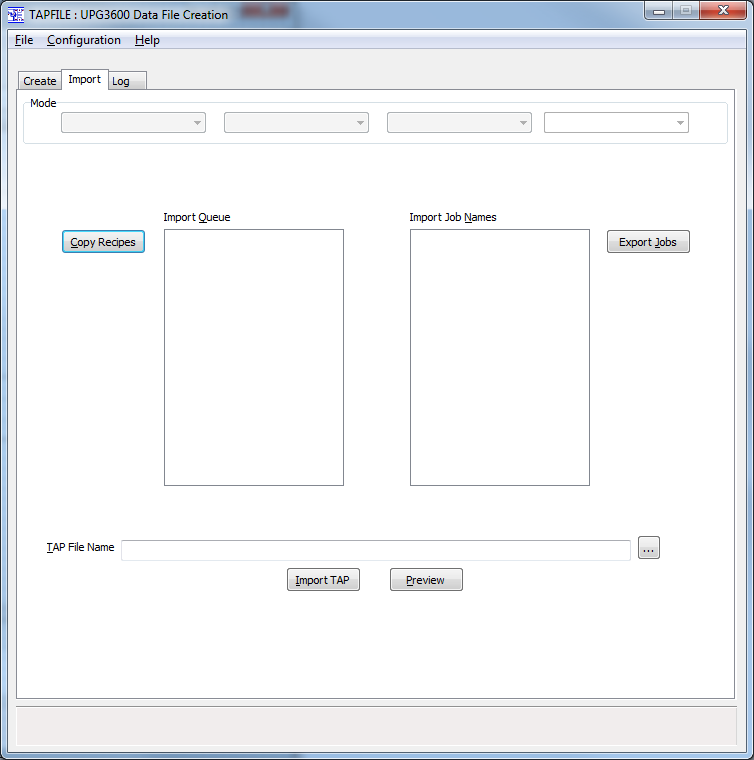Open the Configuration menu
Image resolution: width=754 pixels, height=760 pixels.
pyautogui.click(x=84, y=40)
